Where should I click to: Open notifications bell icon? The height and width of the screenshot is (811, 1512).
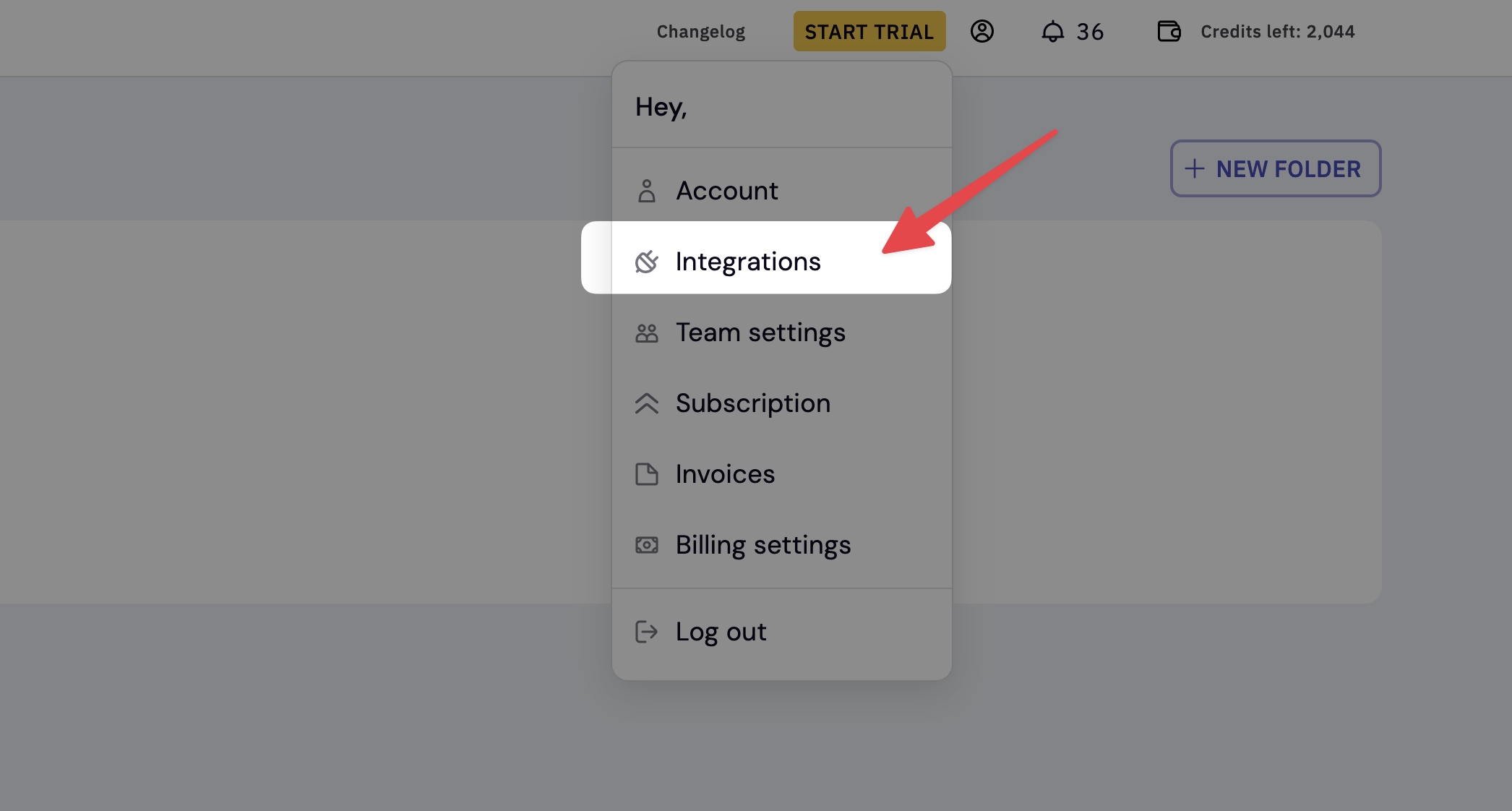pyautogui.click(x=1052, y=31)
